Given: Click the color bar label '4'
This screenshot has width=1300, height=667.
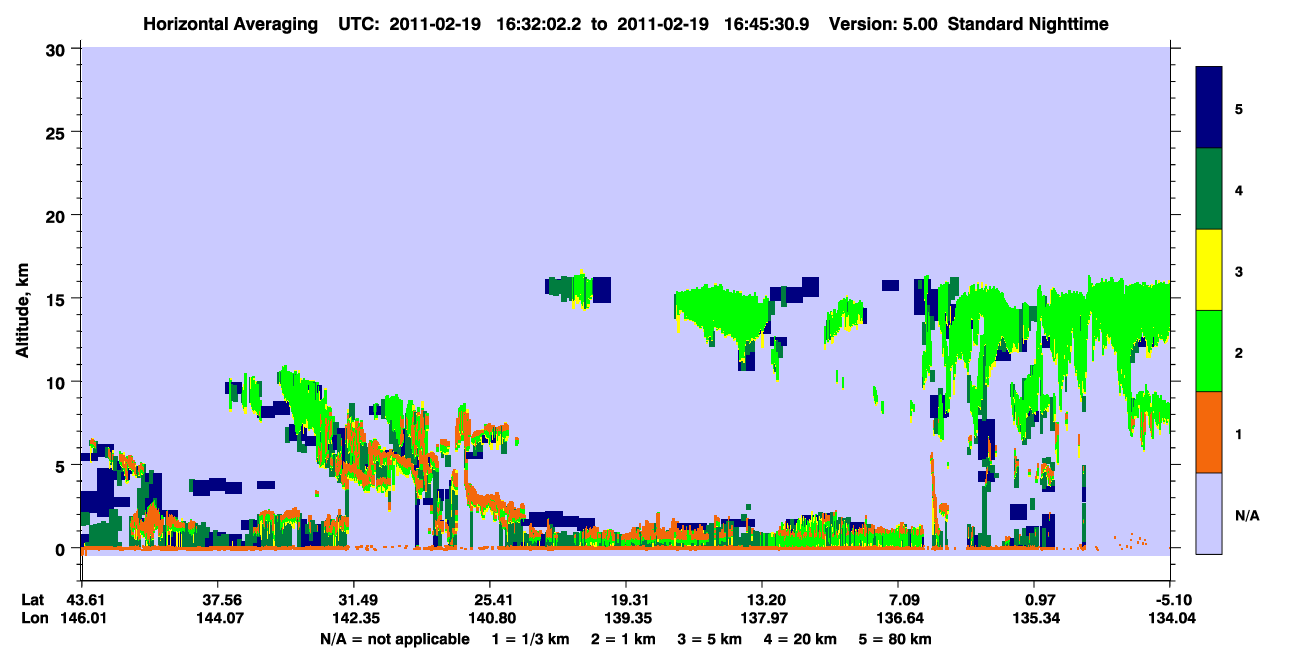Looking at the screenshot, I should pos(1239,189).
